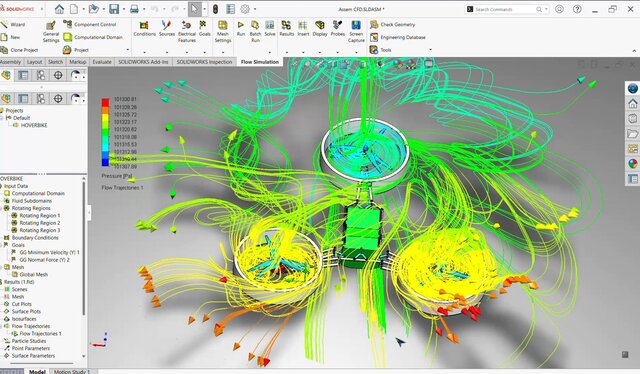Viewport: 640px width, 374px height.
Task: Open Conditions in the ribbon
Action: (x=144, y=29)
